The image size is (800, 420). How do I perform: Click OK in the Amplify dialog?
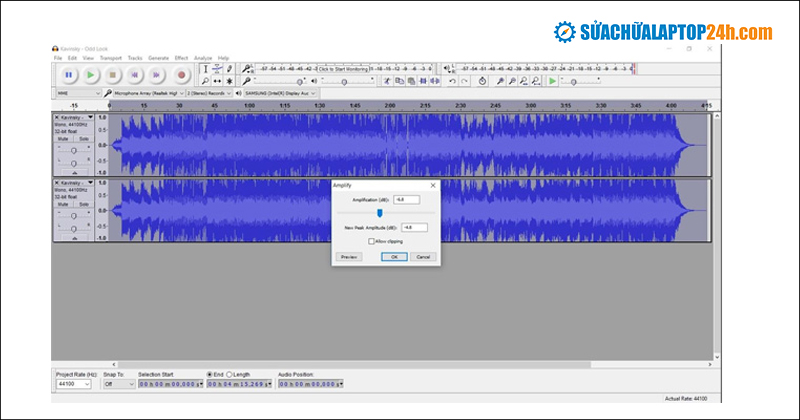(x=395, y=257)
